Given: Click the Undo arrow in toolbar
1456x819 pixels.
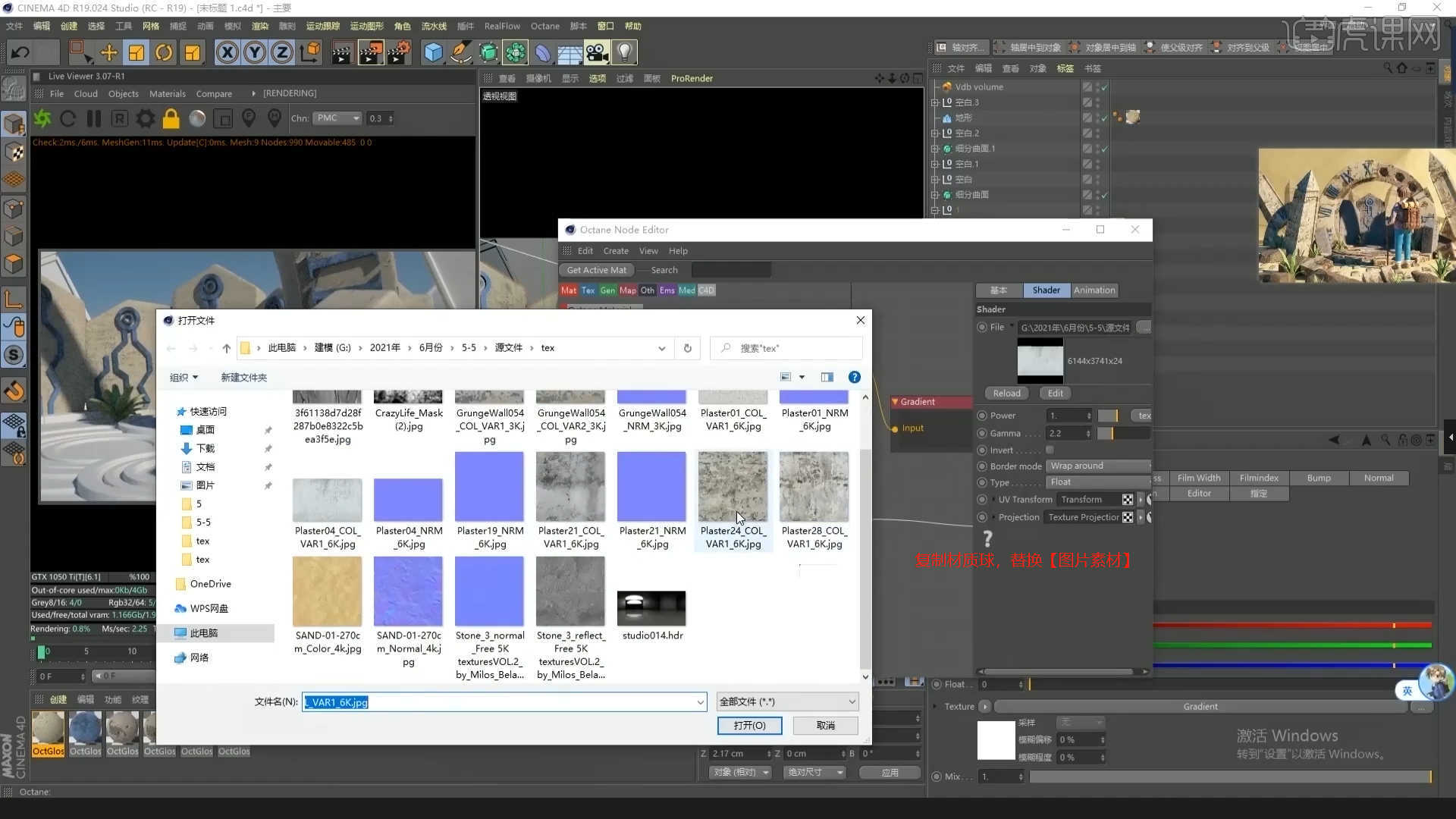Looking at the screenshot, I should tap(20, 52).
